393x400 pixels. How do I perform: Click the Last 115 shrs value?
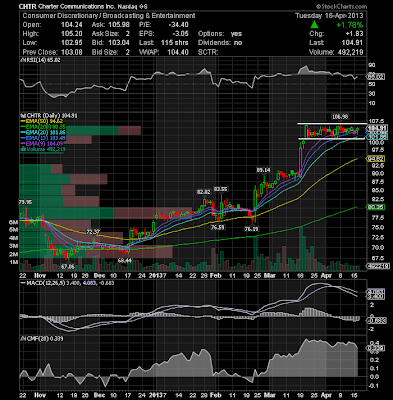coord(174,43)
